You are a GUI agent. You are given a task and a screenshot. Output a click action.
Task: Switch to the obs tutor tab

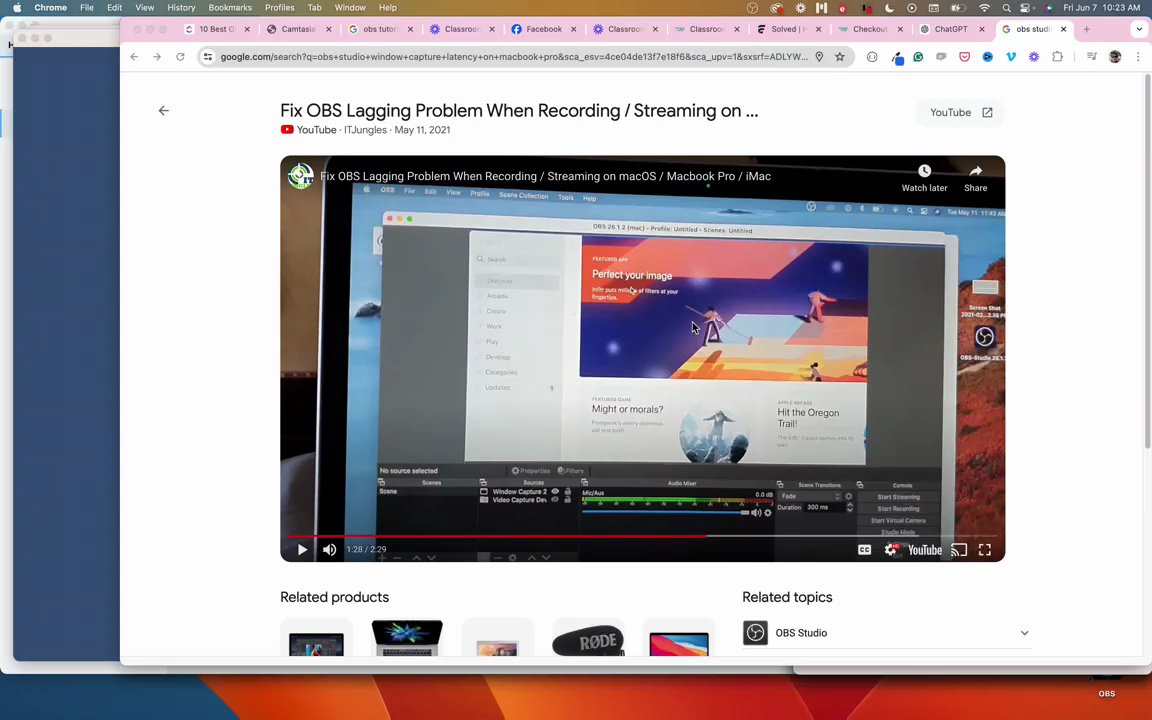[x=379, y=29]
